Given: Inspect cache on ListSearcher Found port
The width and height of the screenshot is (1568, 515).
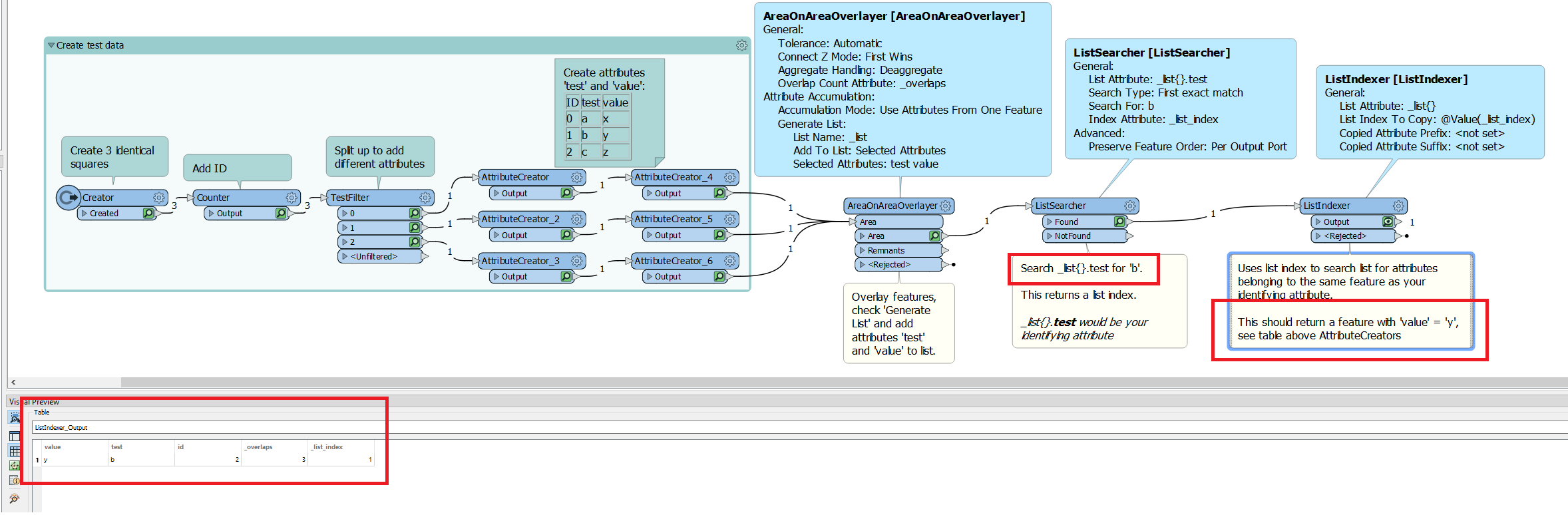Looking at the screenshot, I should point(1119,222).
